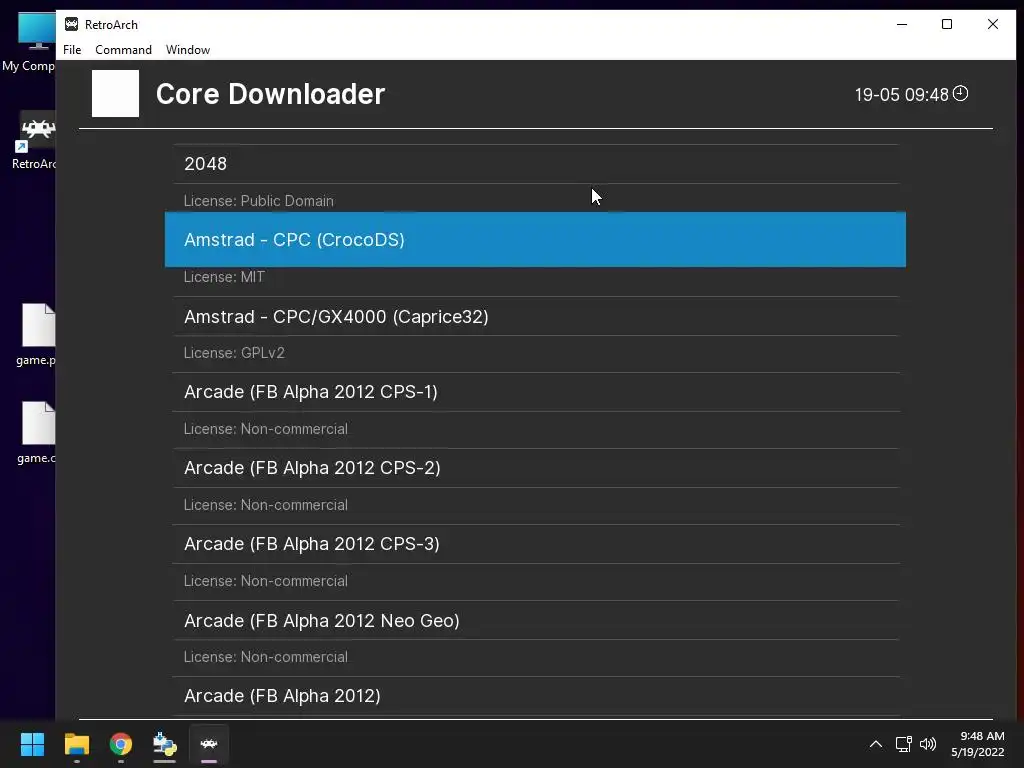This screenshot has width=1024, height=768.
Task: Select Amstrad - CPC/GX4000 (Caprice32) core
Action: pyautogui.click(x=536, y=317)
